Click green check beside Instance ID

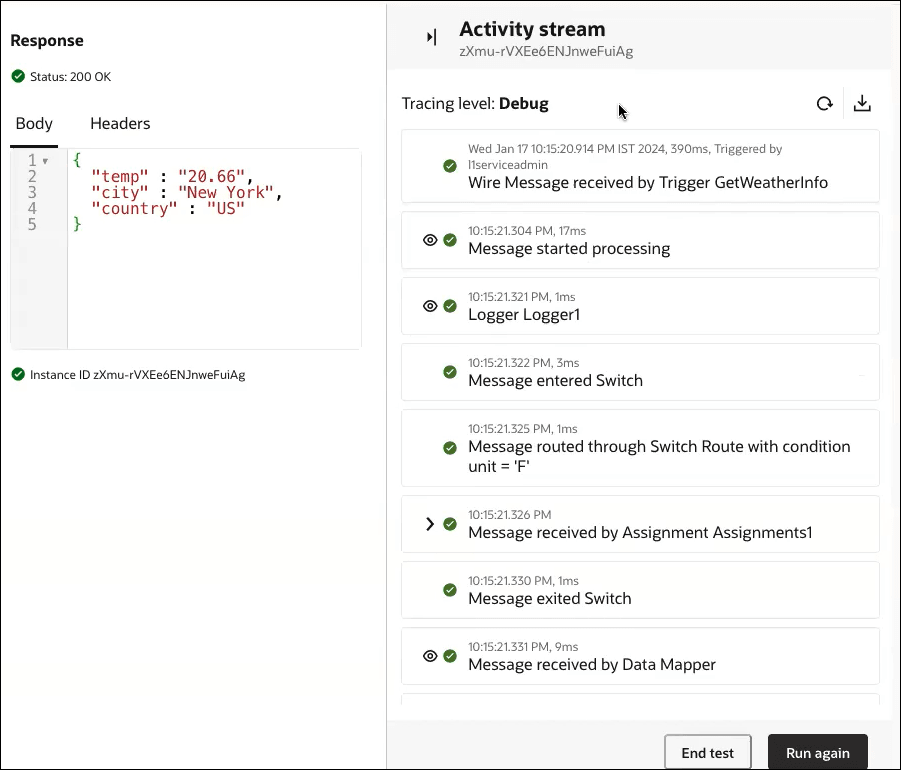18,375
